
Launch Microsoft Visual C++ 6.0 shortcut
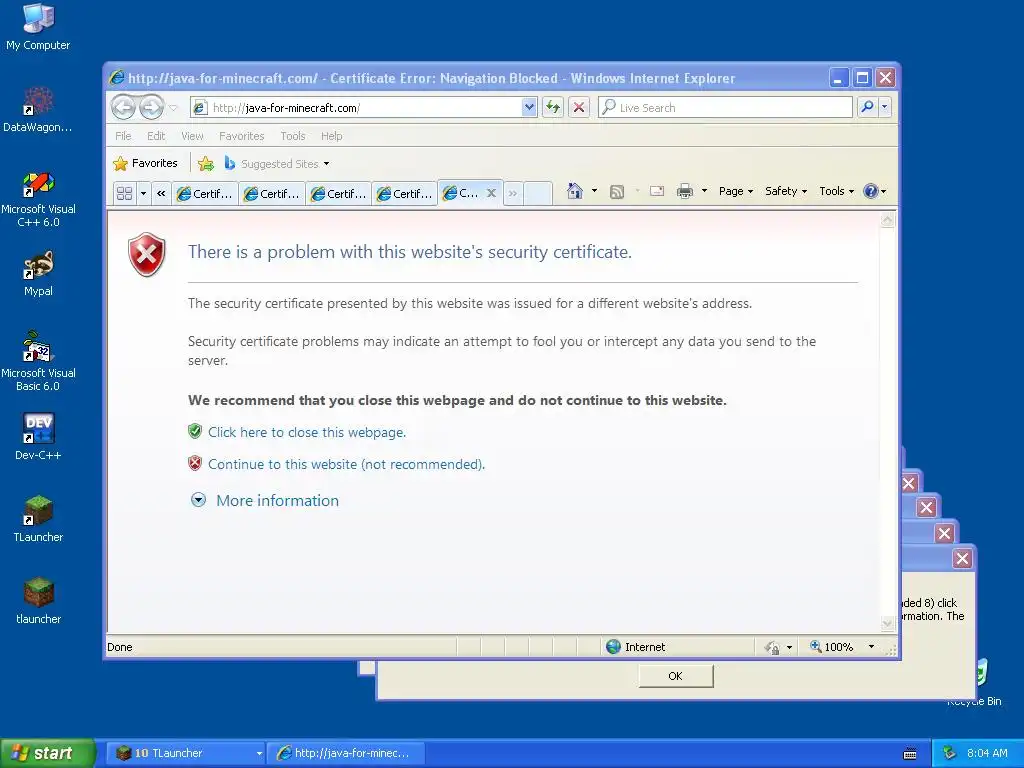38,199
